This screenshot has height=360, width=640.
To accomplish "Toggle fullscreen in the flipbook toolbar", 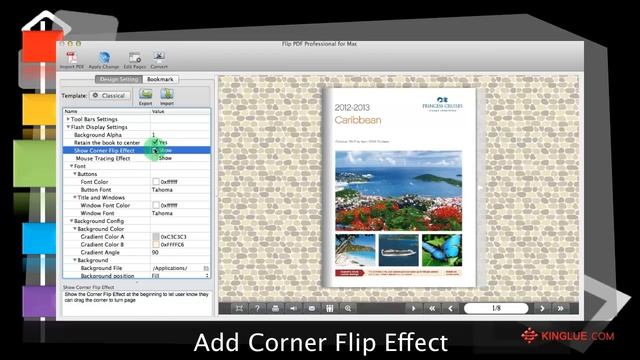I will click(239, 309).
